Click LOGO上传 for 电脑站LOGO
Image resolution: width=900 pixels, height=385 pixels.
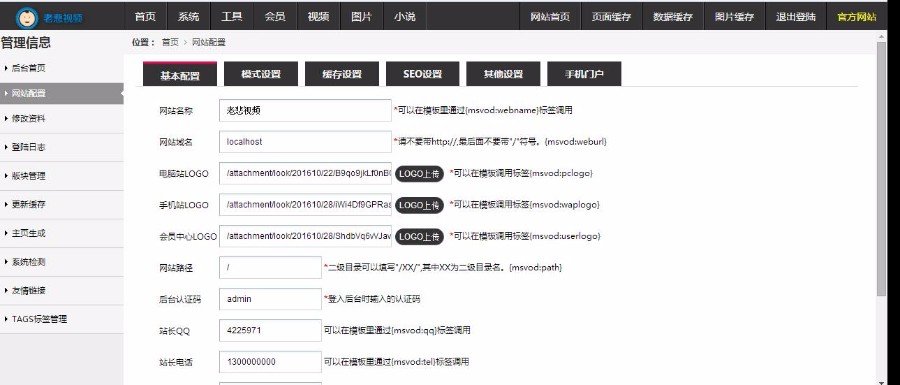pyautogui.click(x=419, y=174)
